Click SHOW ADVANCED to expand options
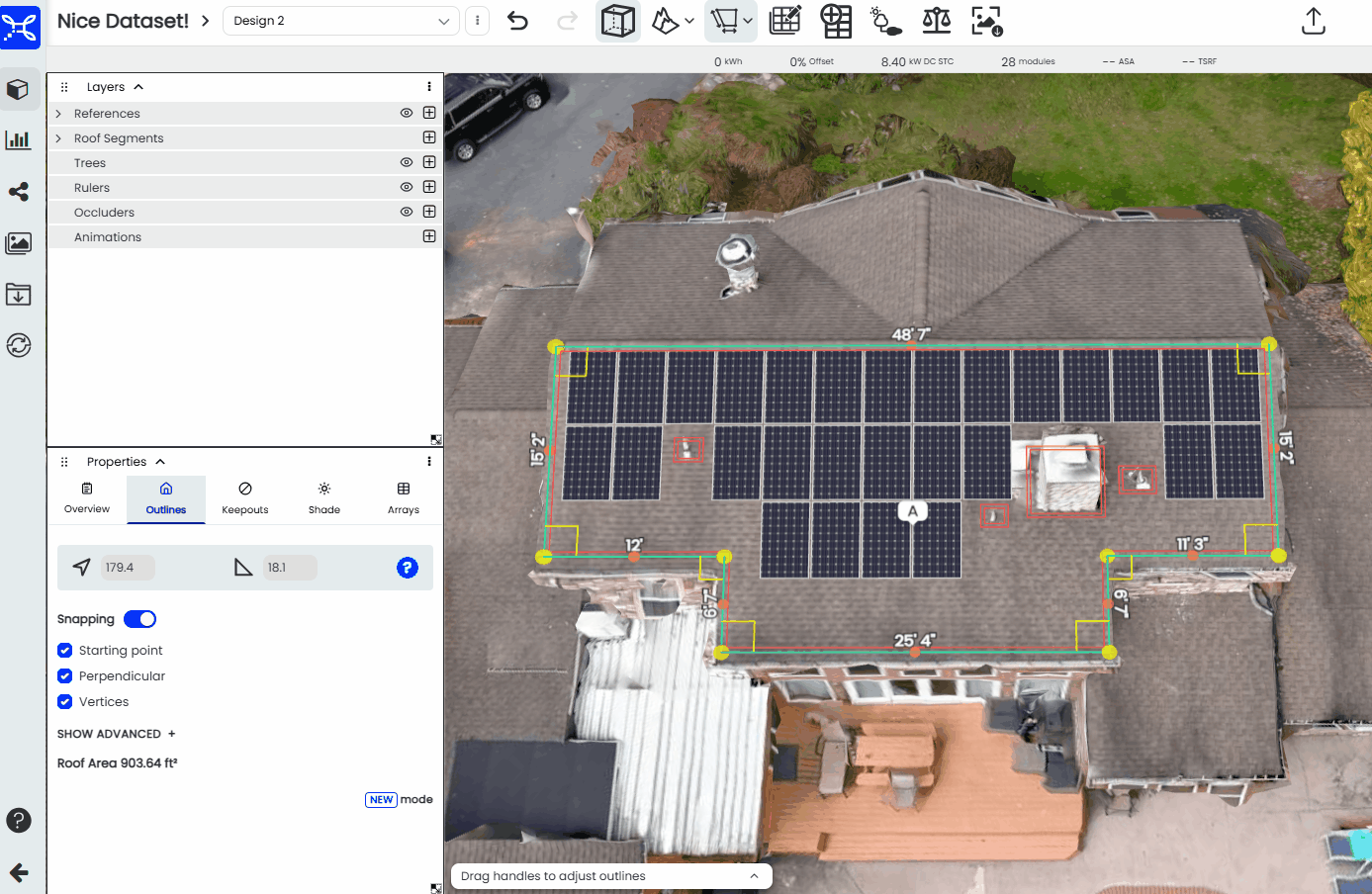This screenshot has height=894, width=1372. click(x=116, y=734)
